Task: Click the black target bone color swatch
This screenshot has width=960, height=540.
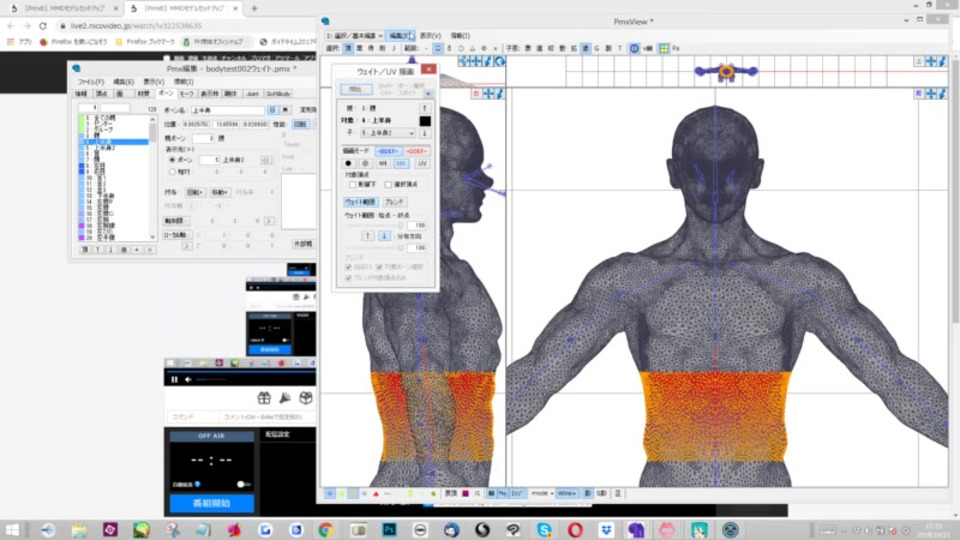Action: tap(425, 121)
